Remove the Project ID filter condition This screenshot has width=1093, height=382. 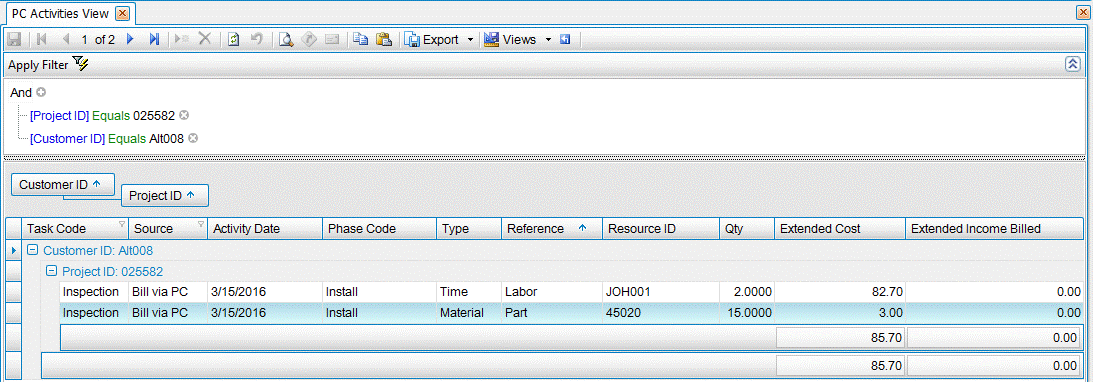183,115
